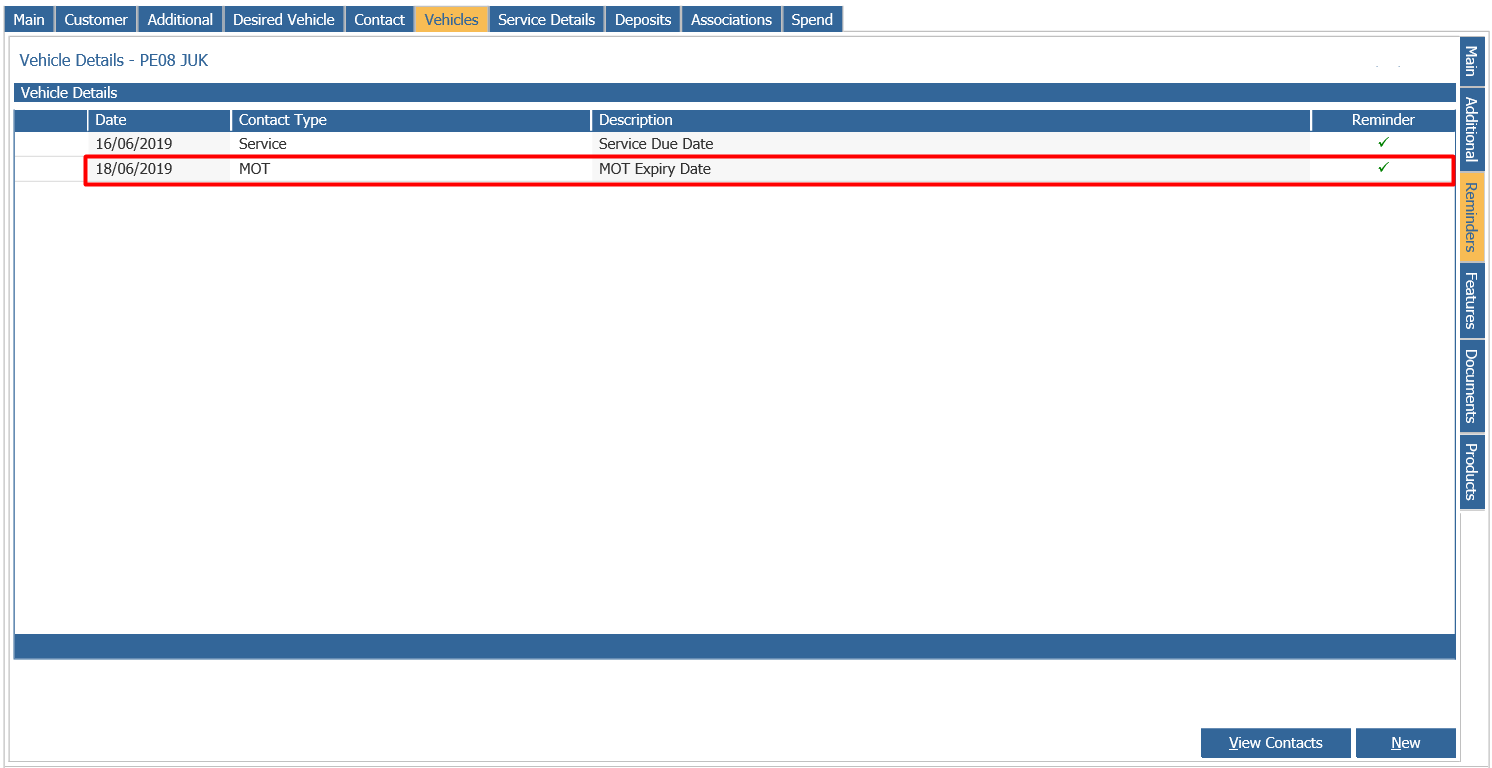The image size is (1492, 768).
Task: Select the Reminders side tab
Action: point(1472,217)
